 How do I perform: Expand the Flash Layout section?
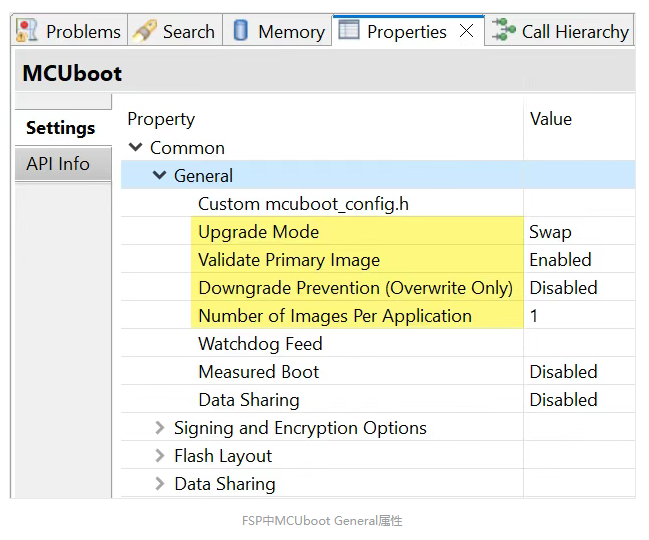[x=160, y=456]
